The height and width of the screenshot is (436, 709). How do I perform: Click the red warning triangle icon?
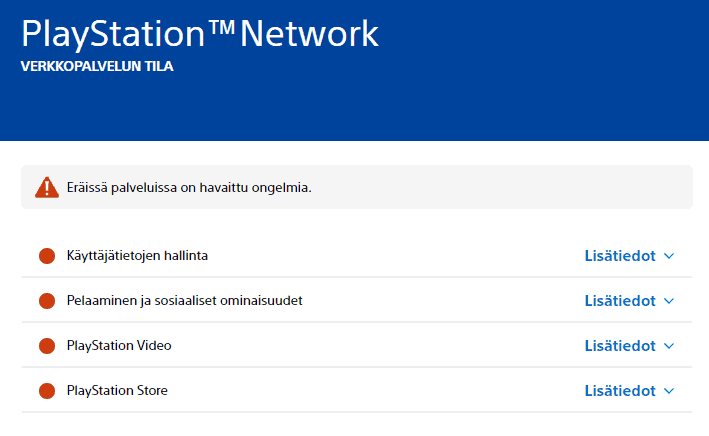[47, 187]
